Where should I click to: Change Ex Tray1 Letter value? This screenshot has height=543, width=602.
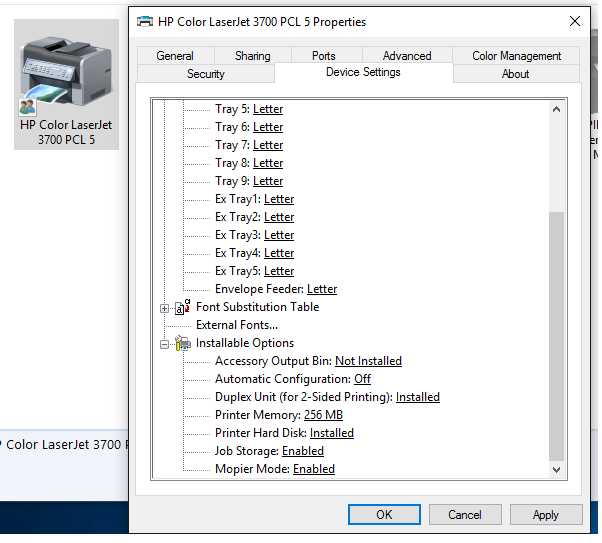279,199
